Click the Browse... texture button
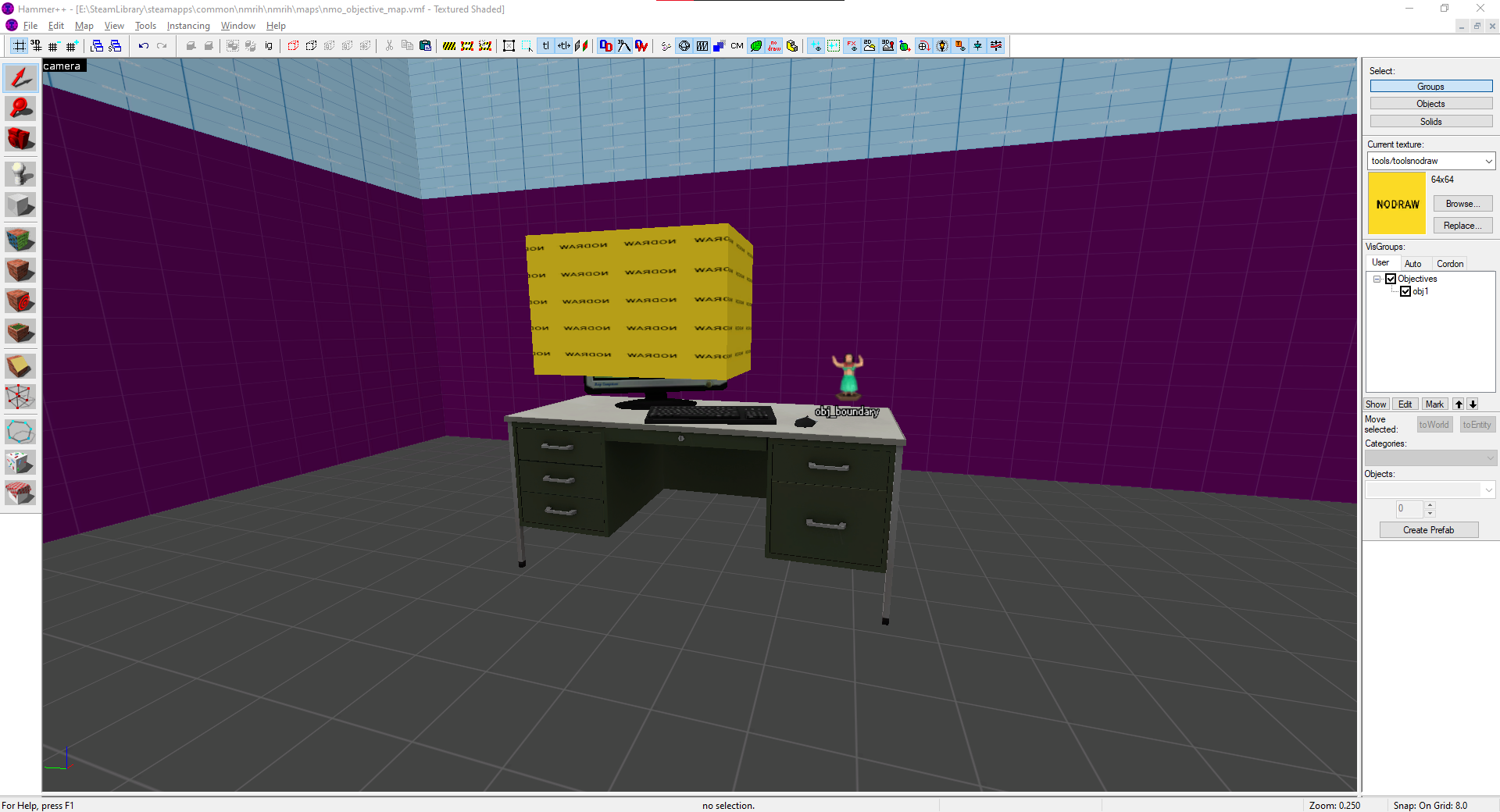 (x=1462, y=204)
